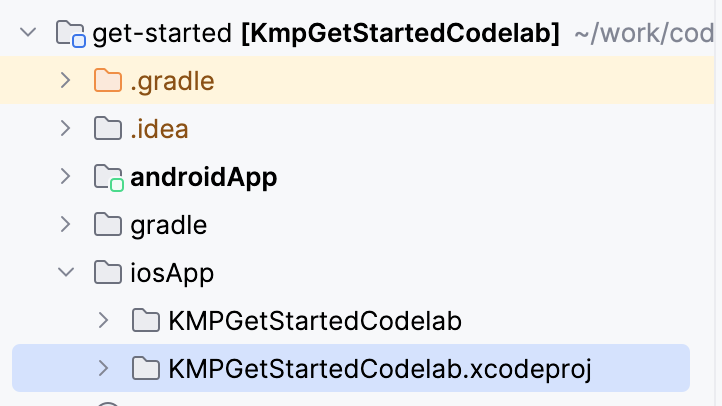Click the .idea folder icon
The image size is (722, 406).
[107, 129]
